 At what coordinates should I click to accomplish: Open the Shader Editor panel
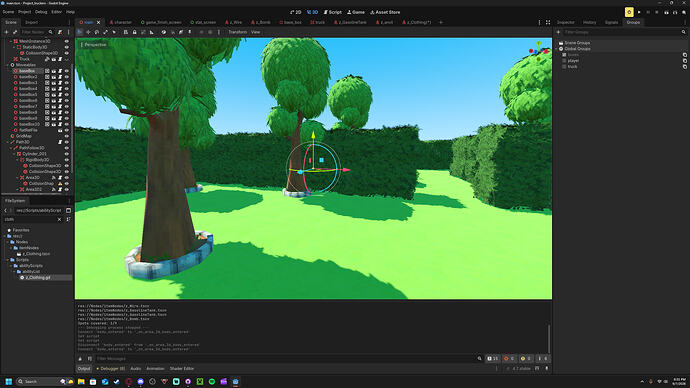182,369
